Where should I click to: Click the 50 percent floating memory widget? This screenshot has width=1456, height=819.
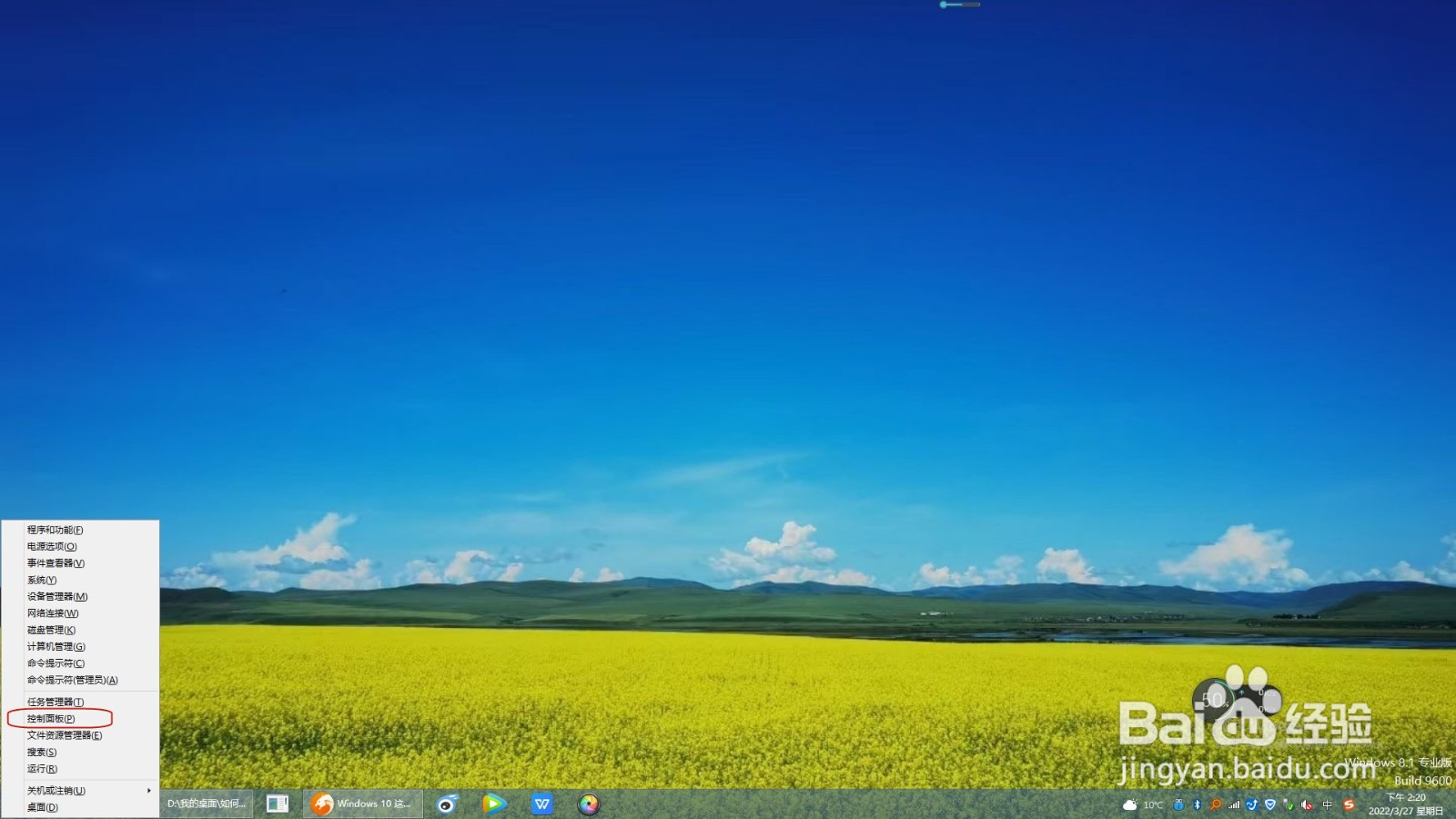[1214, 699]
